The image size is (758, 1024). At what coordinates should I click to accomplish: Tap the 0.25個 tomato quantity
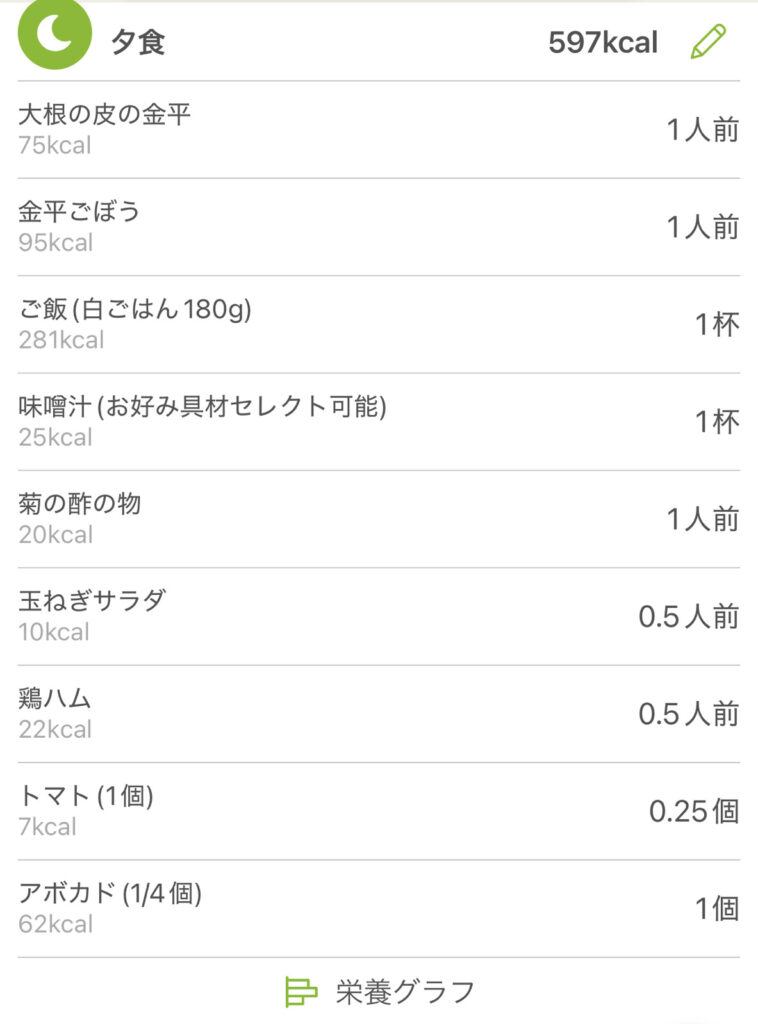tap(693, 811)
